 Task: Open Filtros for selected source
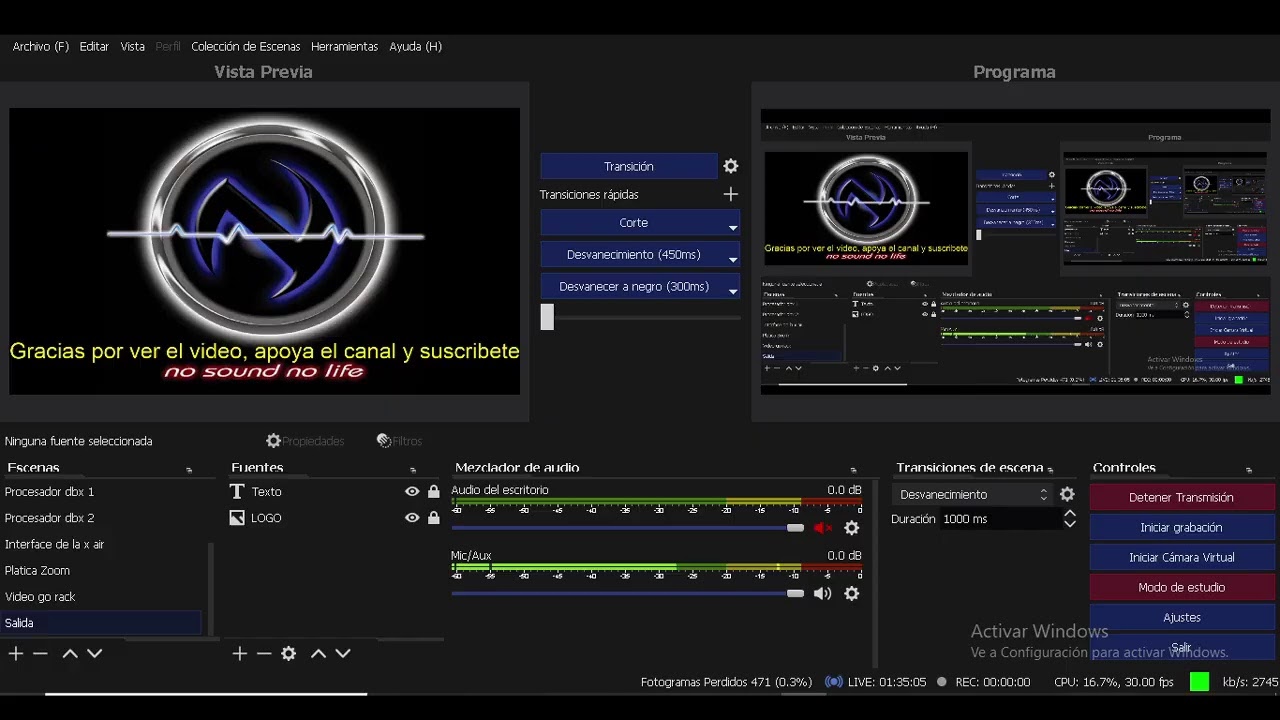384,441
